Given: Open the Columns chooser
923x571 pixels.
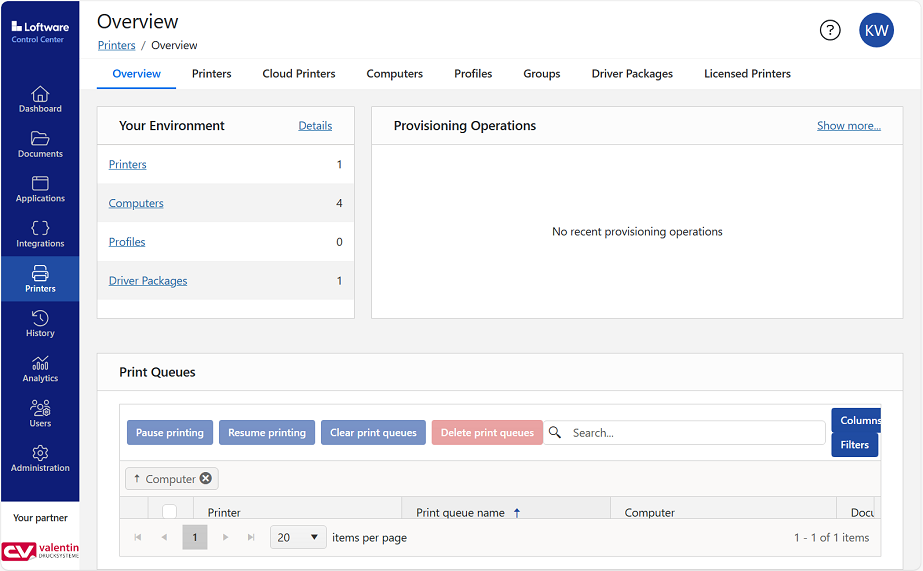Looking at the screenshot, I should (x=856, y=421).
